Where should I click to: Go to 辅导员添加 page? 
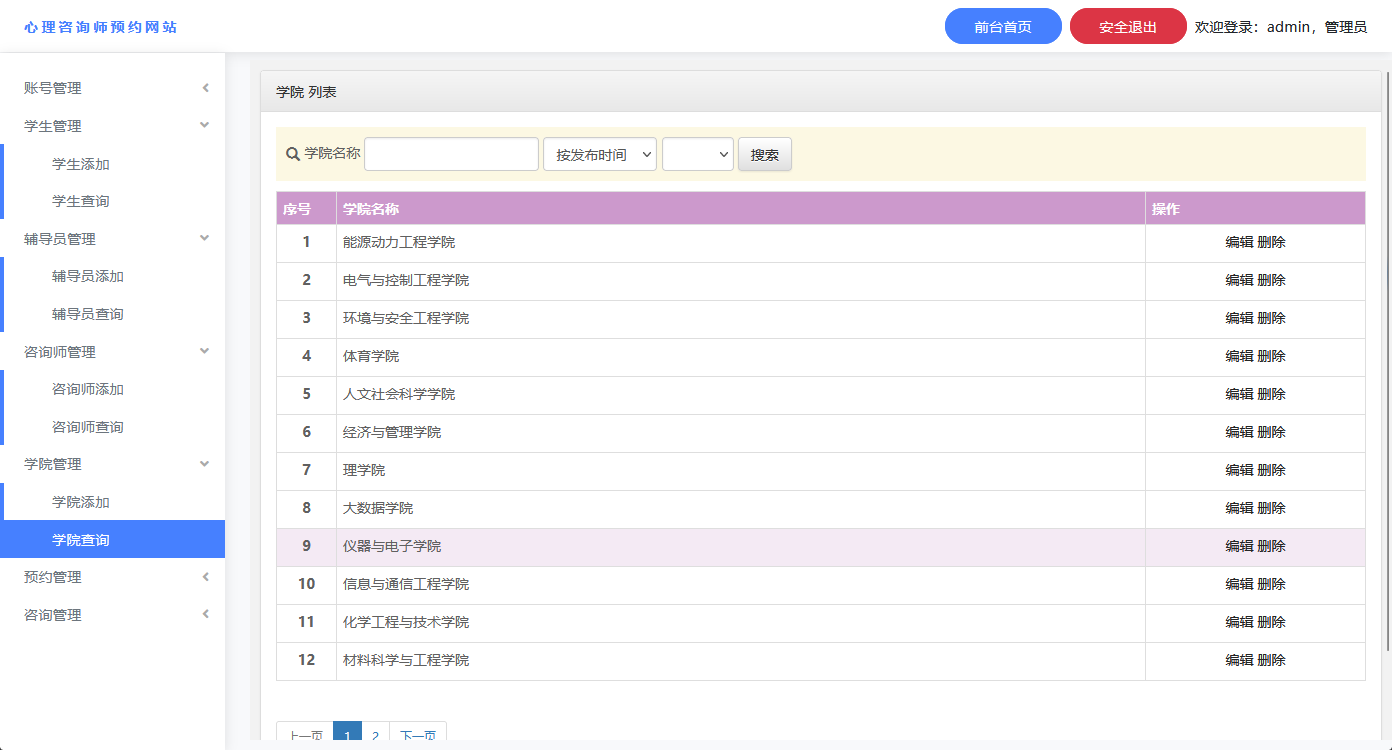coord(88,276)
